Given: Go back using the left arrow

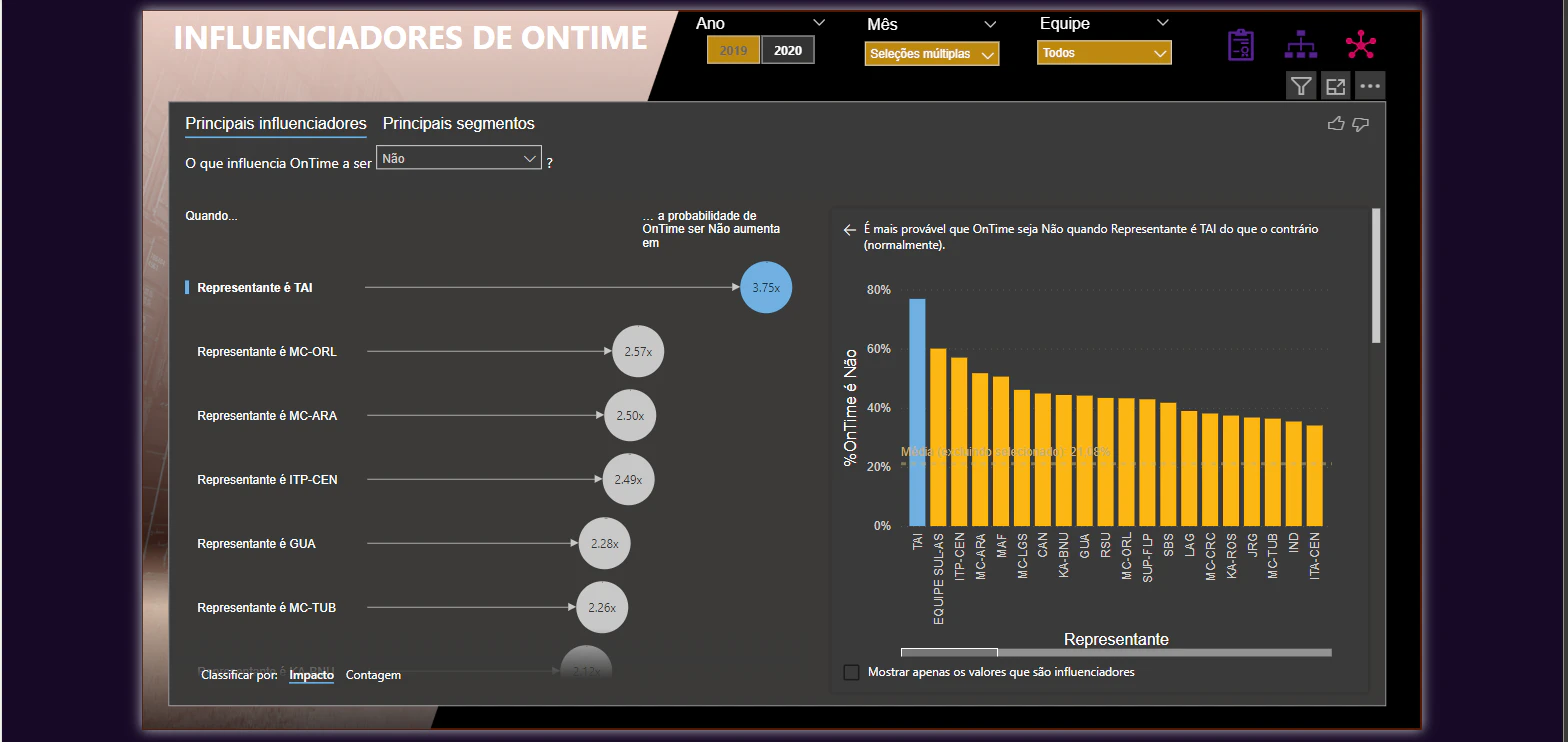Looking at the screenshot, I should pos(850,230).
